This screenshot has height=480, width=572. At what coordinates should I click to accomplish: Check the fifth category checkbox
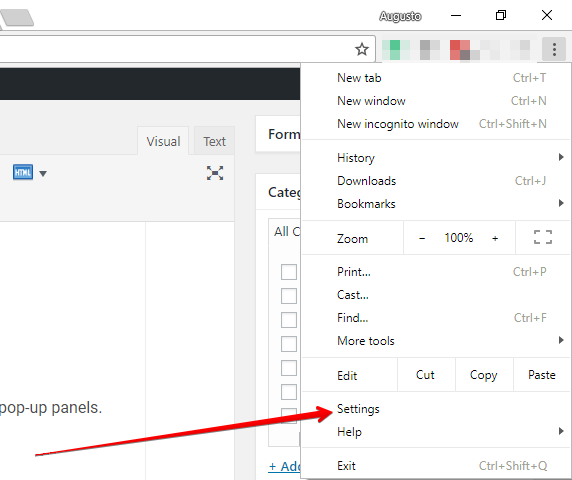(x=289, y=368)
